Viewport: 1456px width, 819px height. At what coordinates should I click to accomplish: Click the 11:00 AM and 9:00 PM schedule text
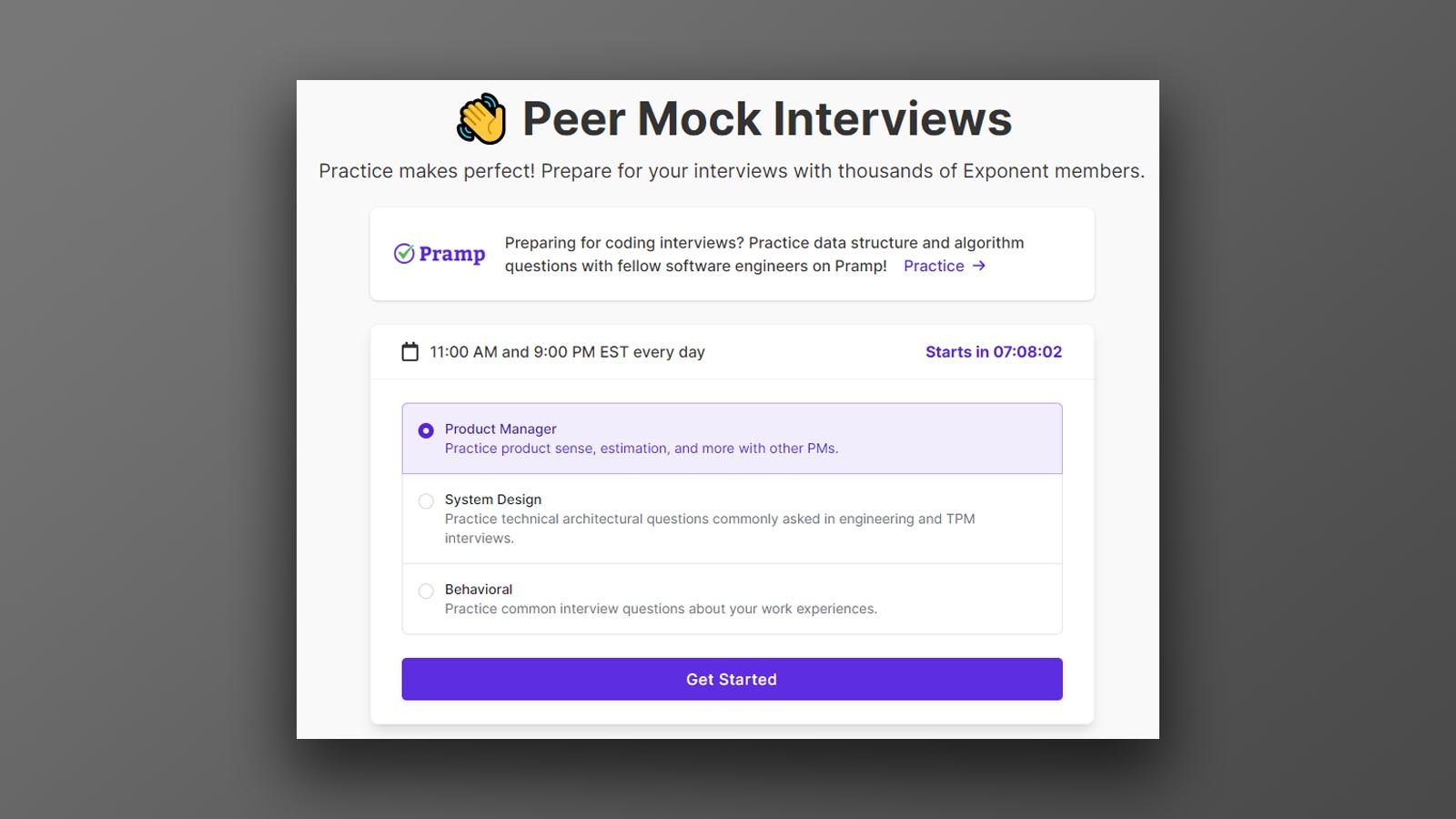(567, 352)
